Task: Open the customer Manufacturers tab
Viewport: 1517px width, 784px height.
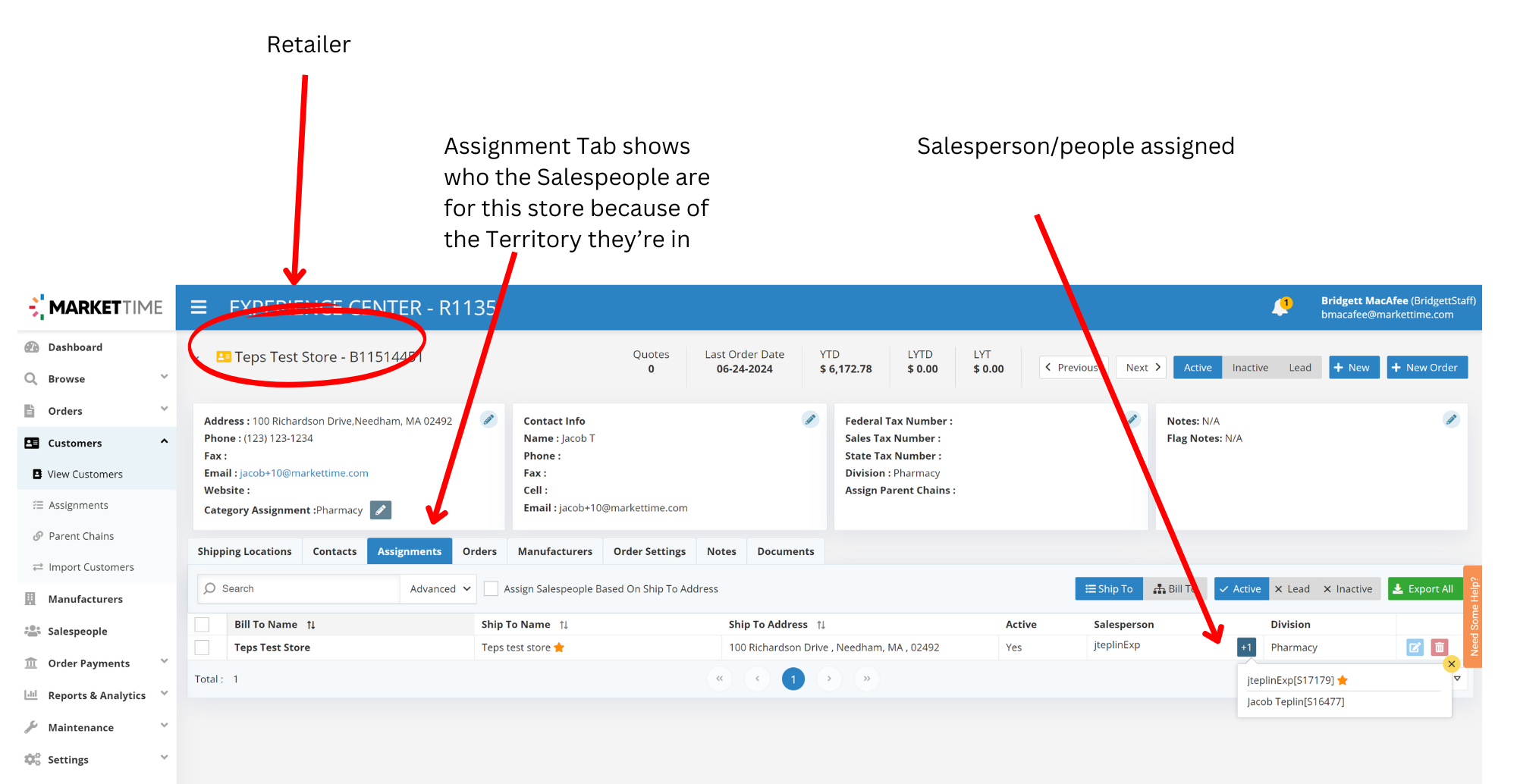Action: click(x=555, y=551)
